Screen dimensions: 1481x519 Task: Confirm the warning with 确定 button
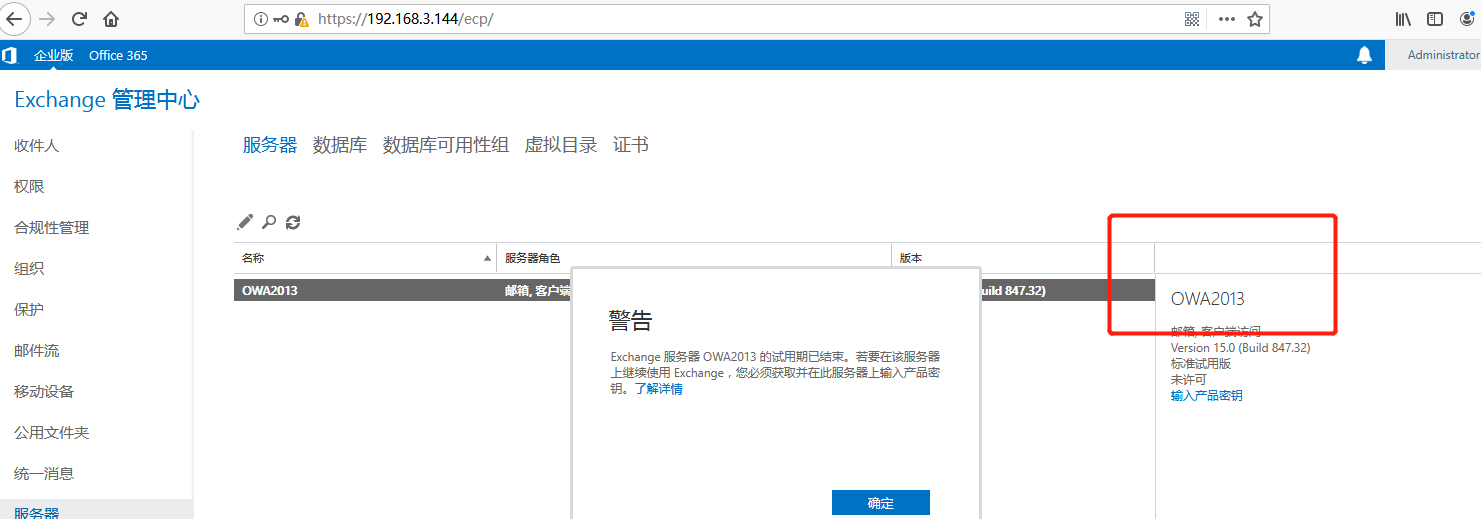881,503
